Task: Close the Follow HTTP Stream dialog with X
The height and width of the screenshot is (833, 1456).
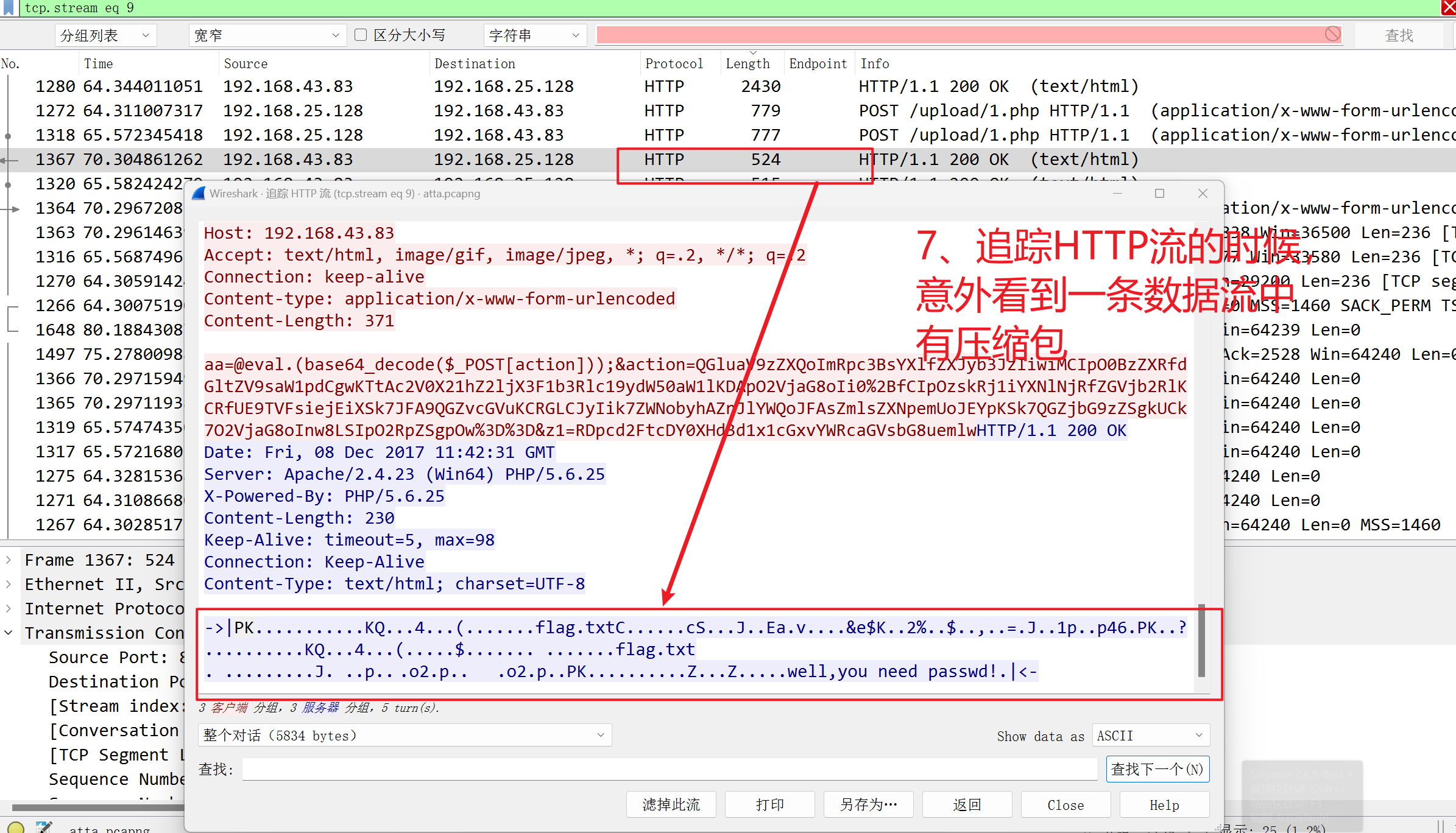Action: [x=1203, y=194]
